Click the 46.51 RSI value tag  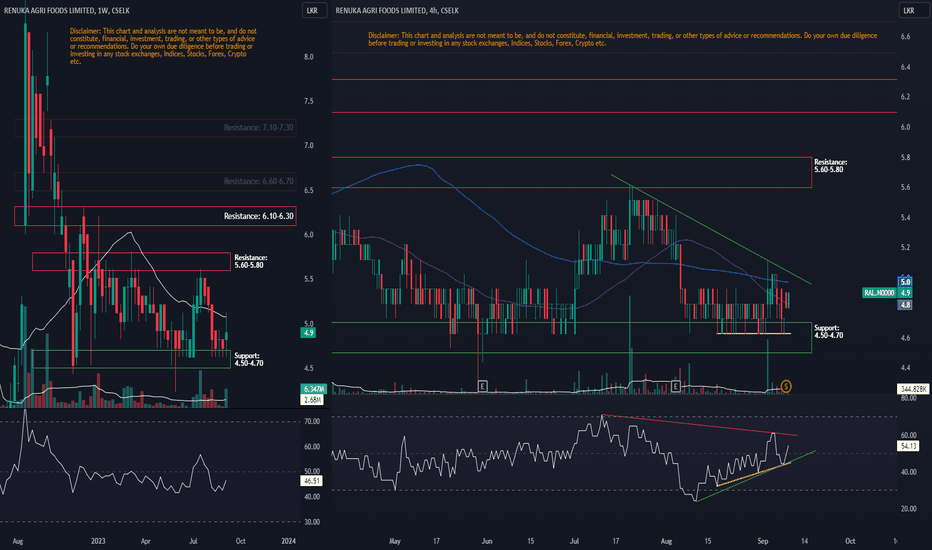coord(311,480)
